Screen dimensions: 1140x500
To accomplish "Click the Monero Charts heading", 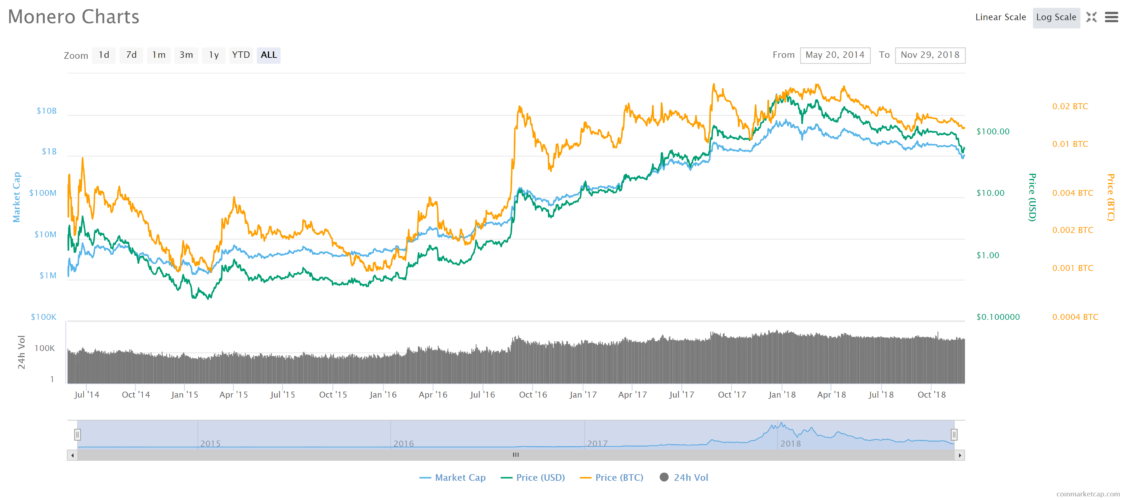I will (x=74, y=17).
